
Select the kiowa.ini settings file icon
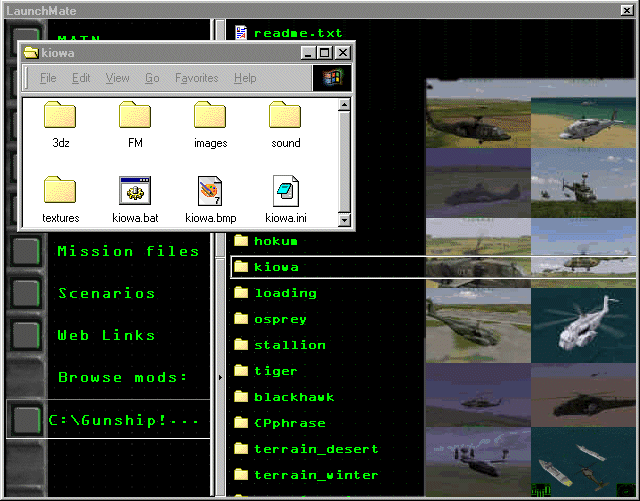pyautogui.click(x=286, y=191)
